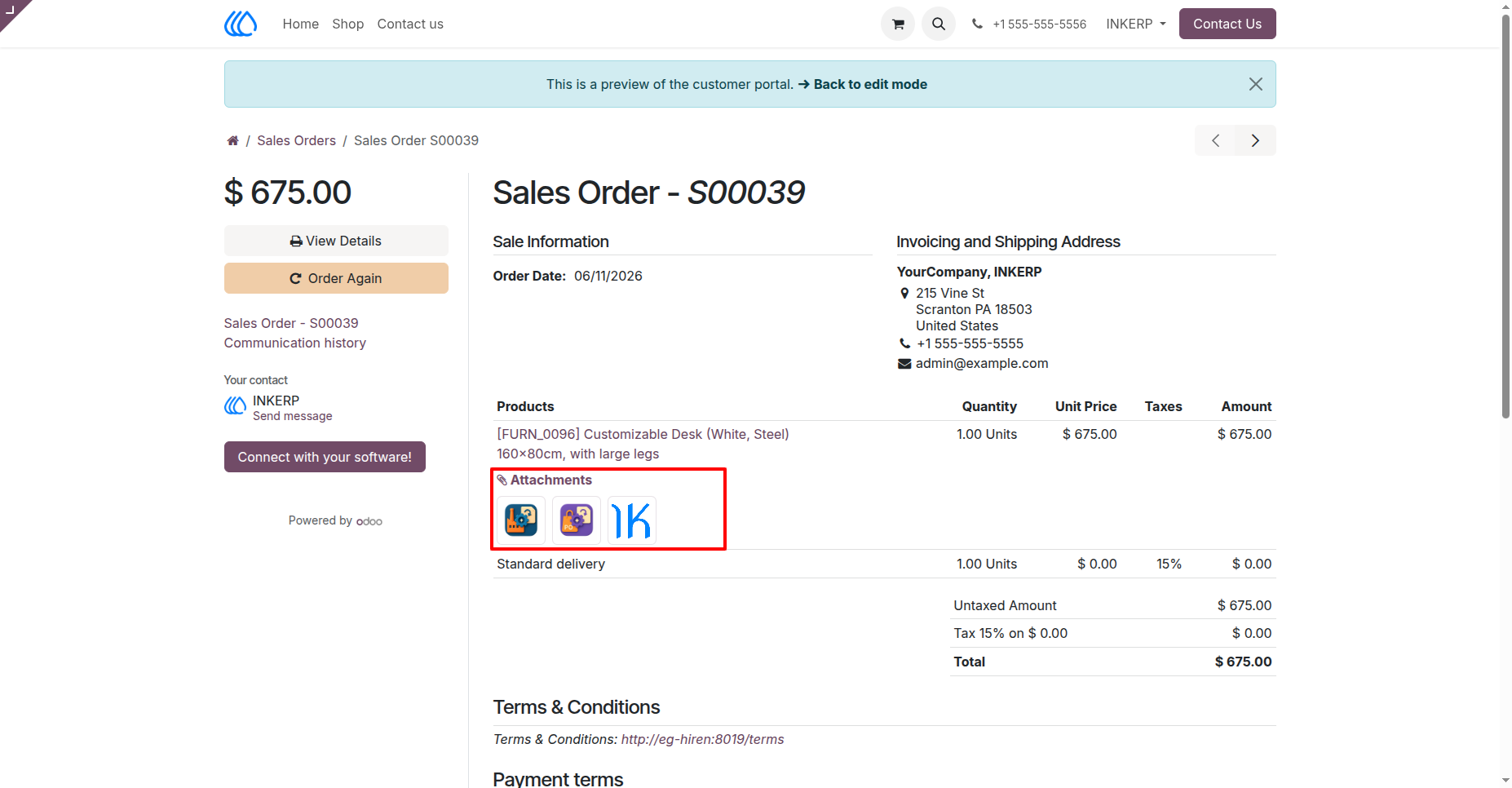Click the +1 555-555-5555 address phone
This screenshot has height=788, width=1512.
pos(970,343)
